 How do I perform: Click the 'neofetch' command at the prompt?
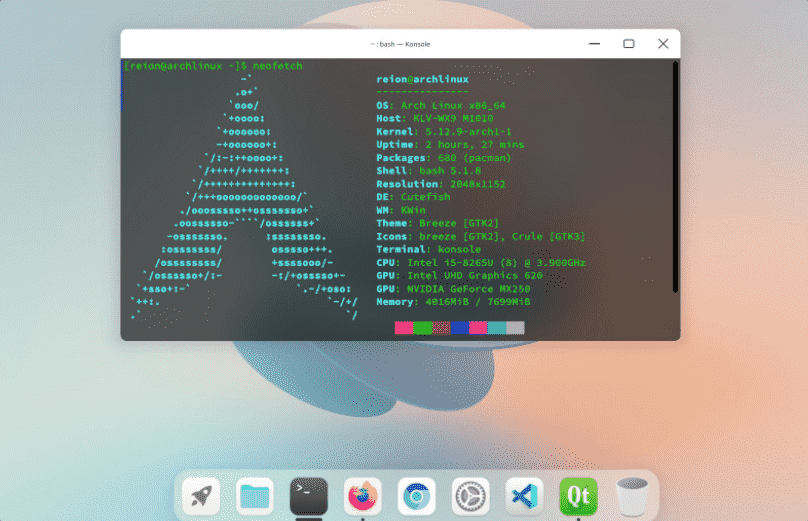click(277, 66)
